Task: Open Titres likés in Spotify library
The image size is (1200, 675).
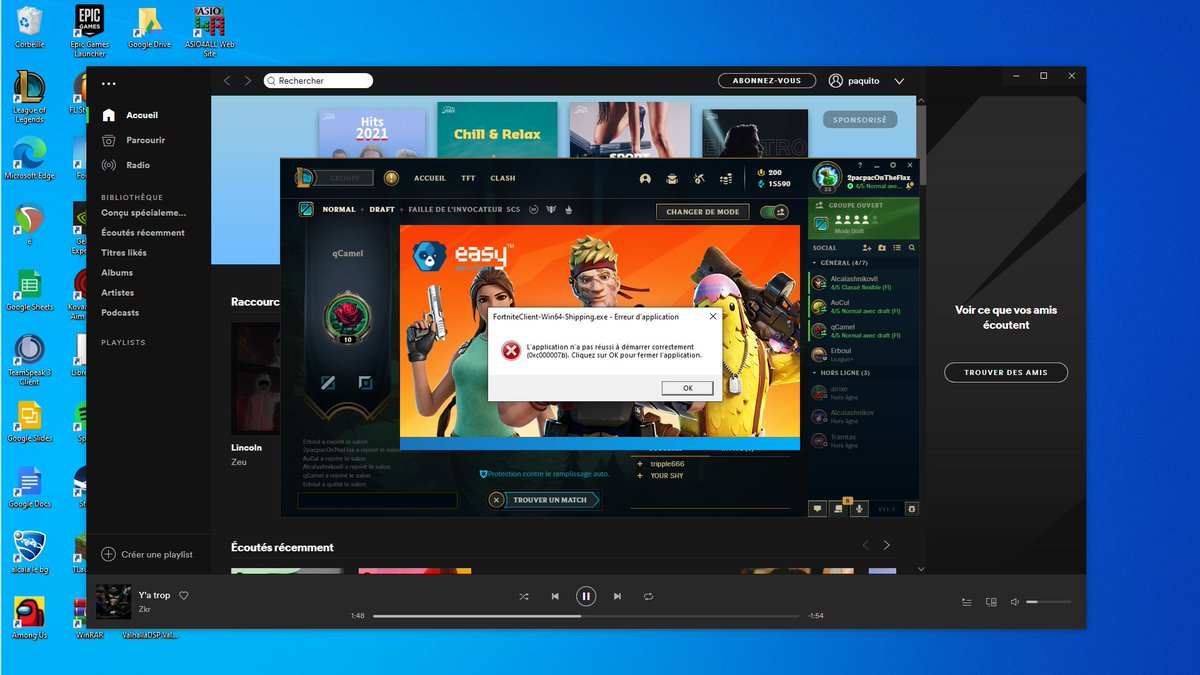Action: tap(124, 253)
